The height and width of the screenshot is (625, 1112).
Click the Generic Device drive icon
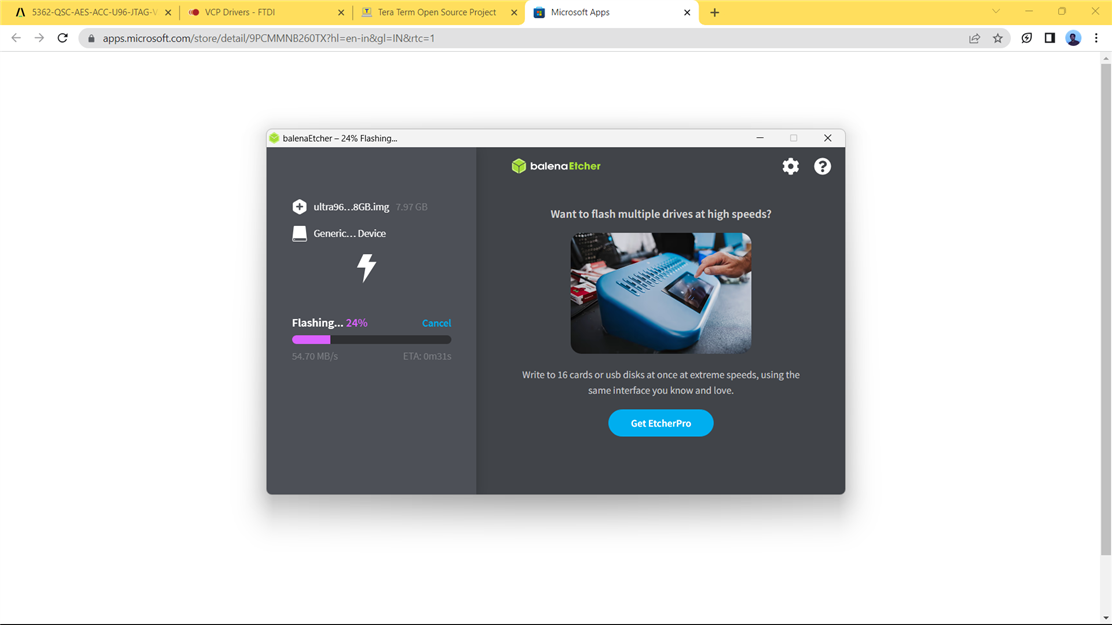(x=299, y=233)
